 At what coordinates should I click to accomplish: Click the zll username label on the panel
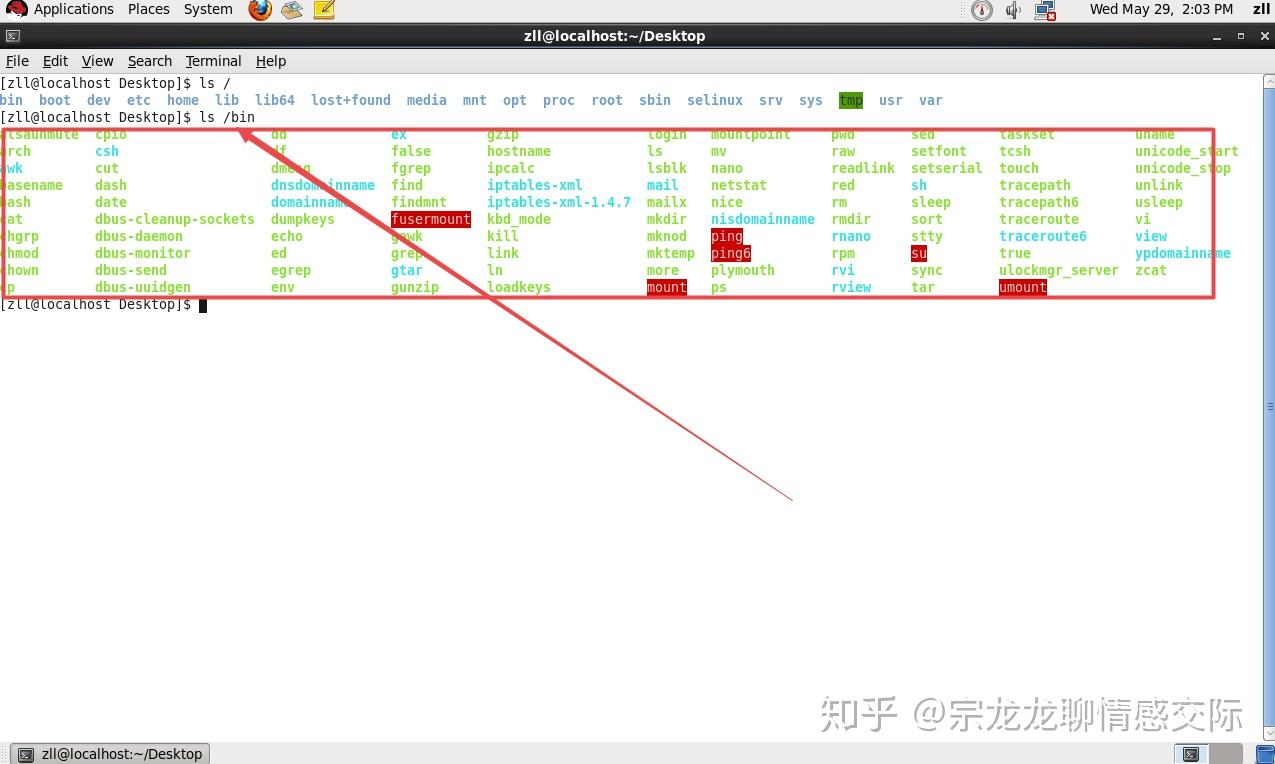click(1261, 10)
